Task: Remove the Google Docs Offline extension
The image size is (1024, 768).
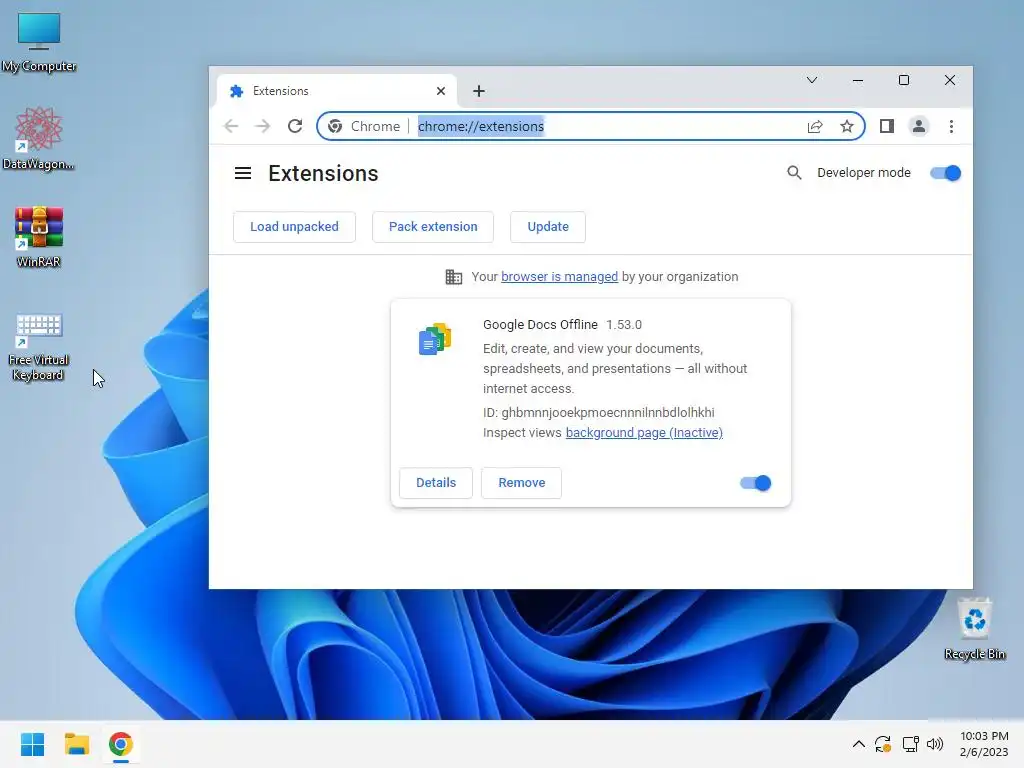Action: coord(522,483)
